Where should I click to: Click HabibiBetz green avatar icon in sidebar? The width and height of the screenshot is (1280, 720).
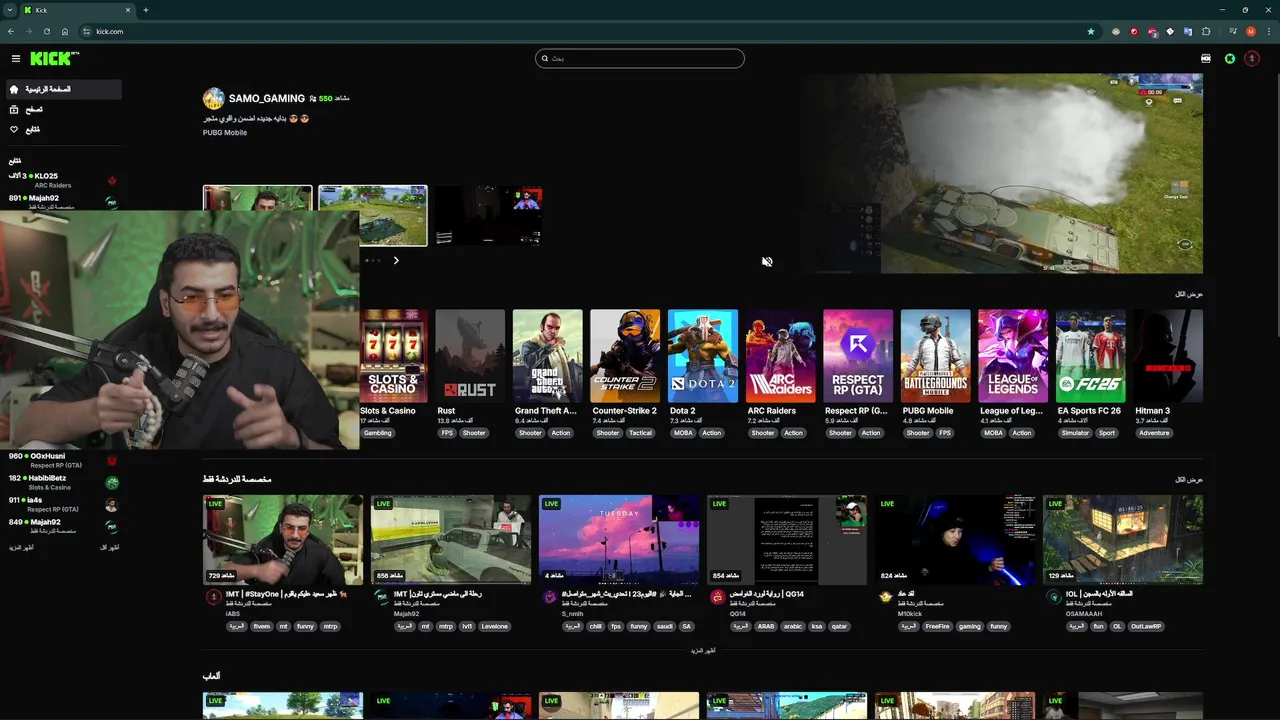tap(112, 482)
